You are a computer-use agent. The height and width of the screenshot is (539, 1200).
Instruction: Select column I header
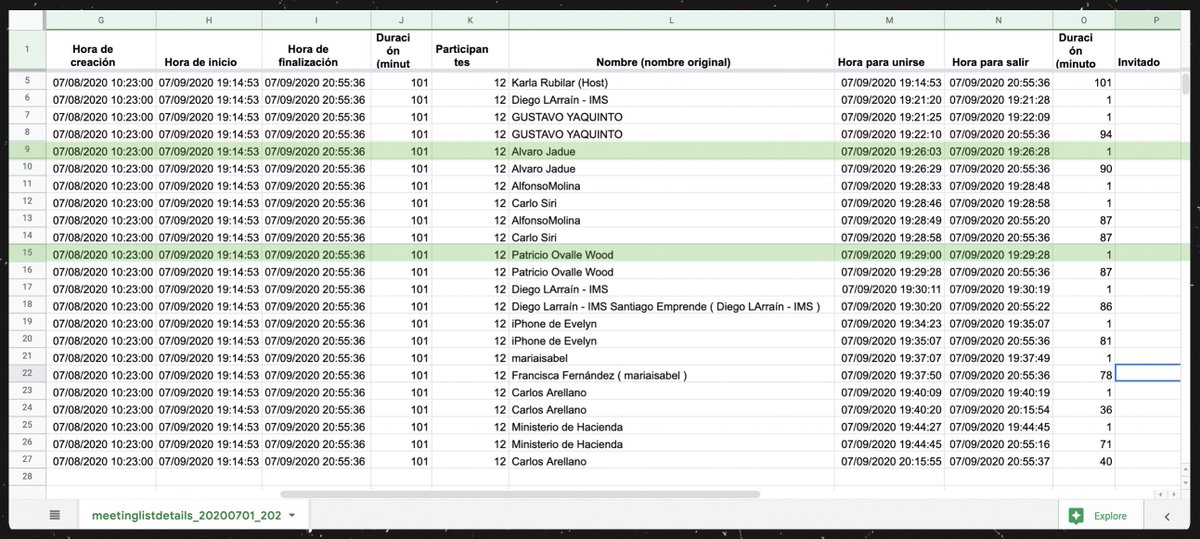[315, 19]
